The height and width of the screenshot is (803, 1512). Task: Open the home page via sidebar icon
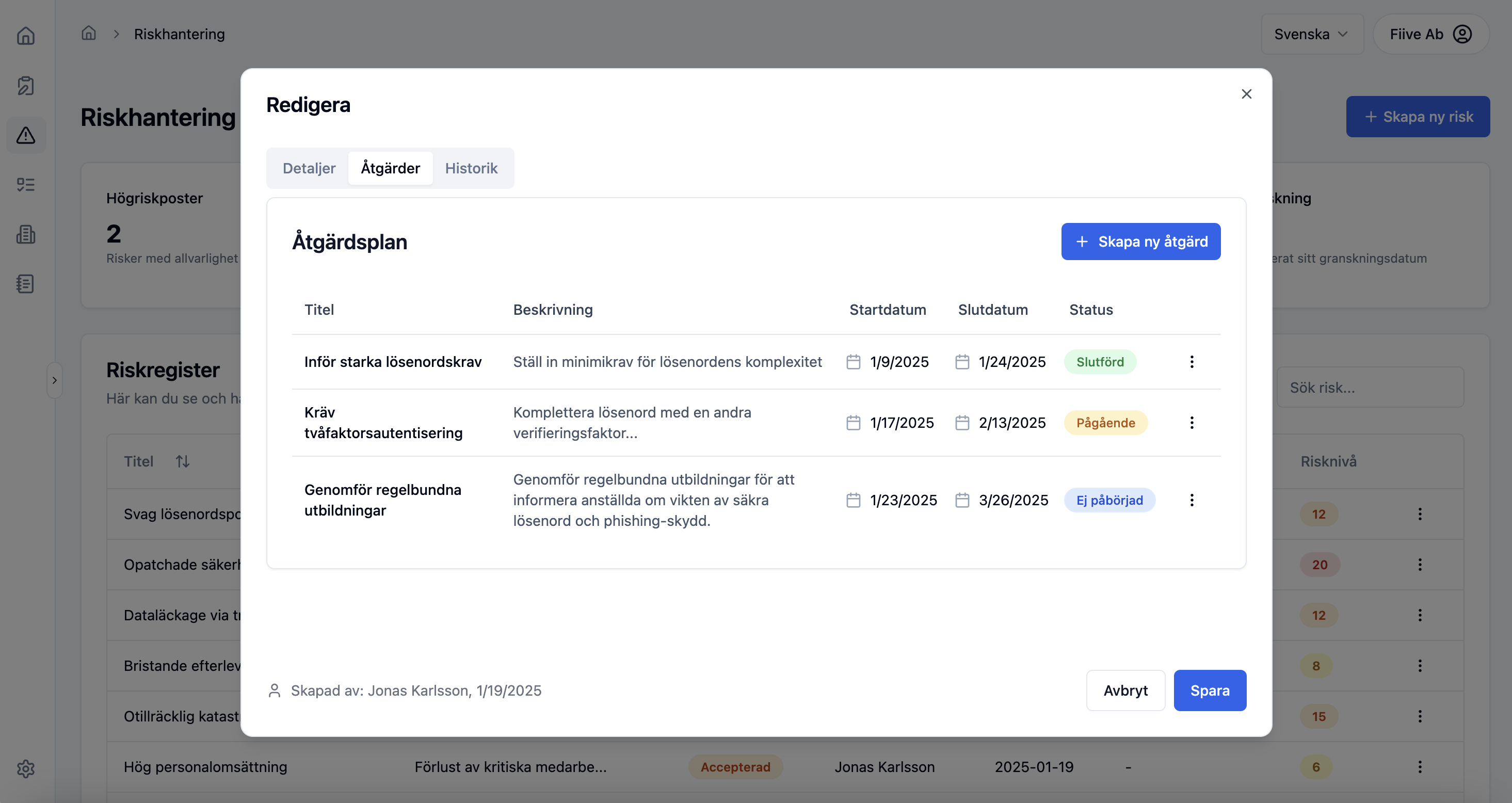[26, 35]
